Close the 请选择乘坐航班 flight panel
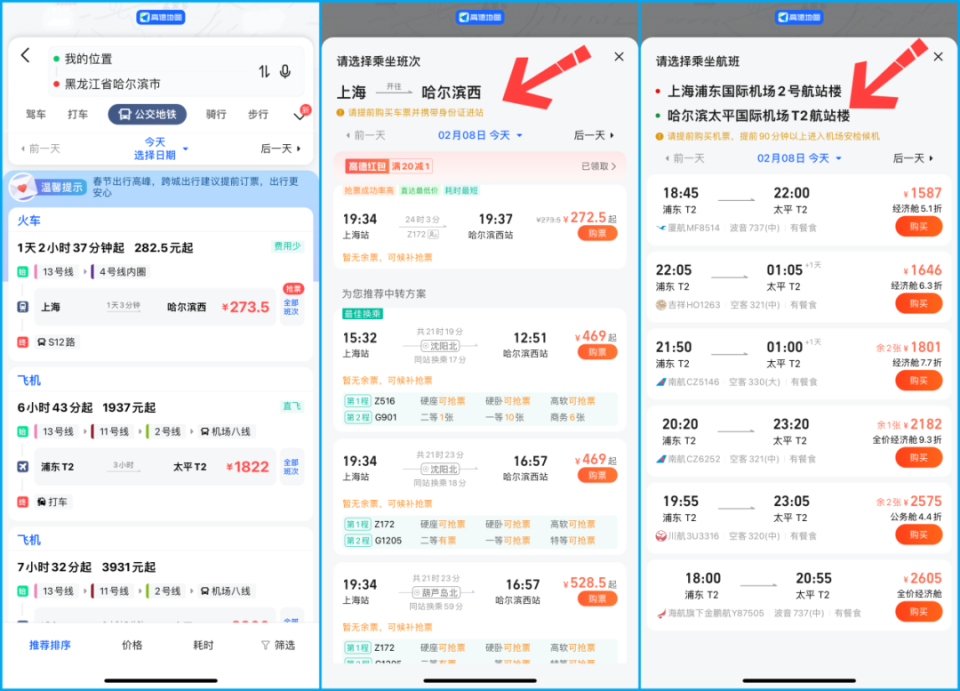 tap(938, 56)
